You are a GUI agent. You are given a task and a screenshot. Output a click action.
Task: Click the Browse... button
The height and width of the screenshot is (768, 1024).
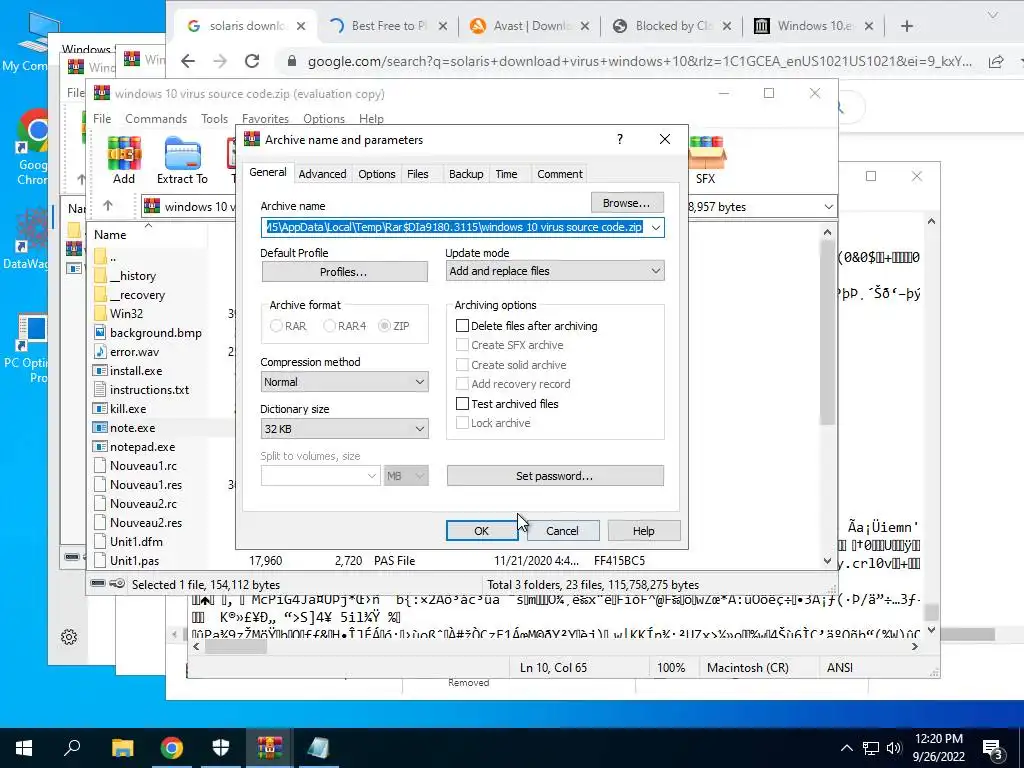[x=626, y=203]
